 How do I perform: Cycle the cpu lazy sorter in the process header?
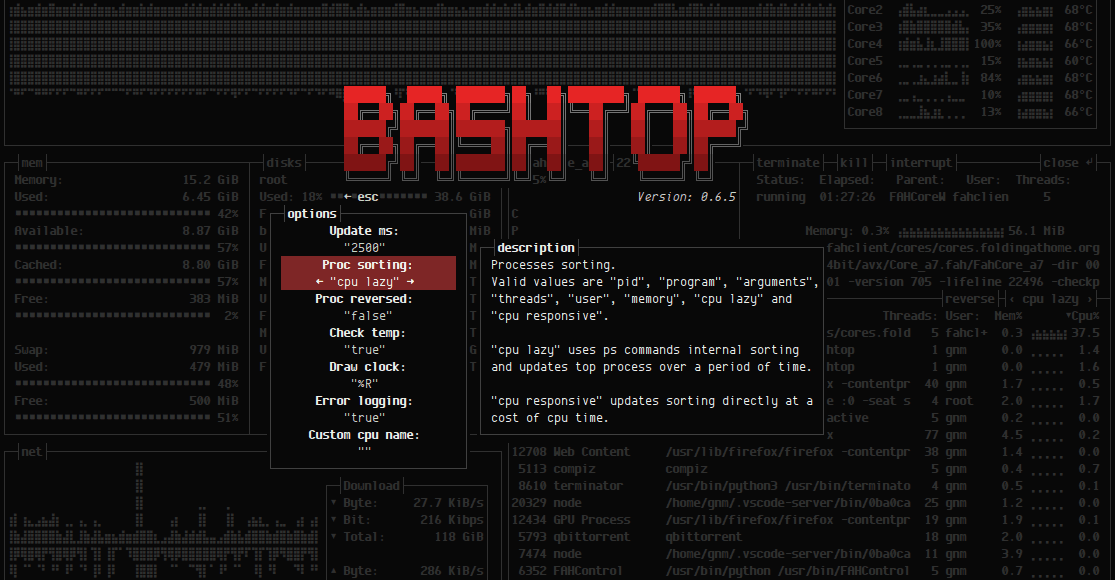click(x=1049, y=298)
